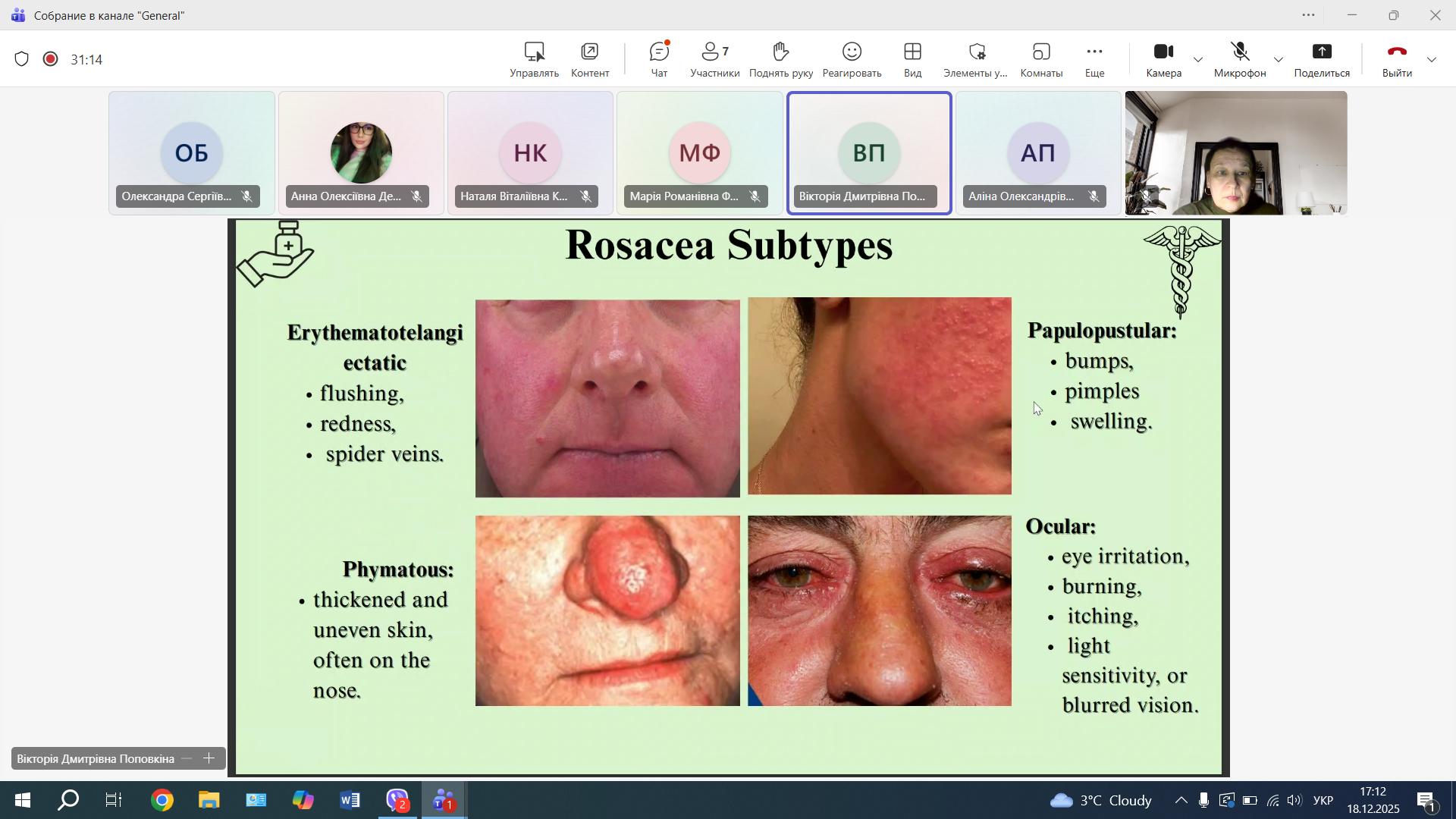Expand the leave meeting options arrow

pos(1432,60)
